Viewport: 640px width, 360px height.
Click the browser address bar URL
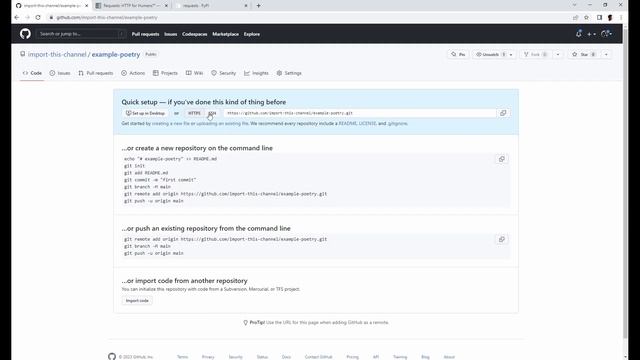click(x=107, y=18)
